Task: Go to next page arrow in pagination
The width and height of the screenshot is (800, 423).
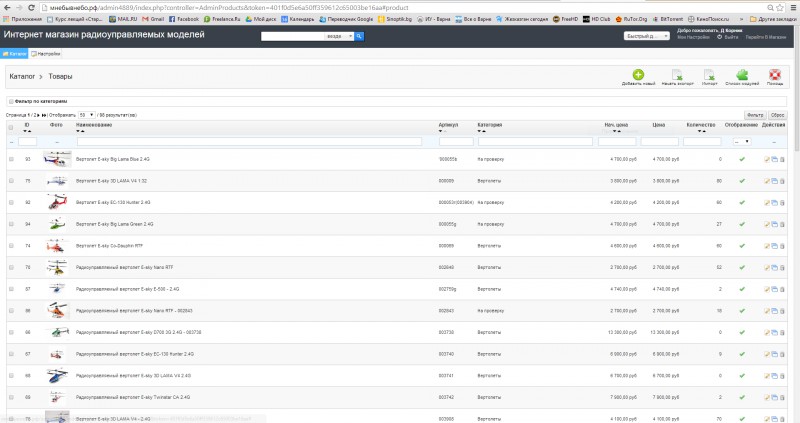Action: pyautogui.click(x=38, y=115)
